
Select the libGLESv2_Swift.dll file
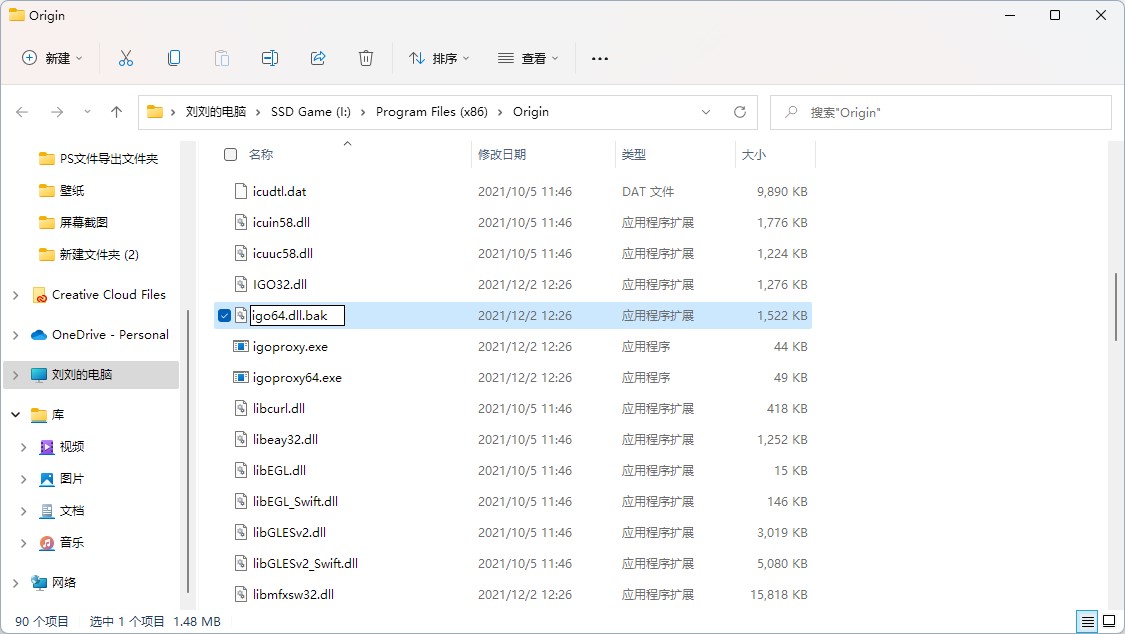pos(305,563)
